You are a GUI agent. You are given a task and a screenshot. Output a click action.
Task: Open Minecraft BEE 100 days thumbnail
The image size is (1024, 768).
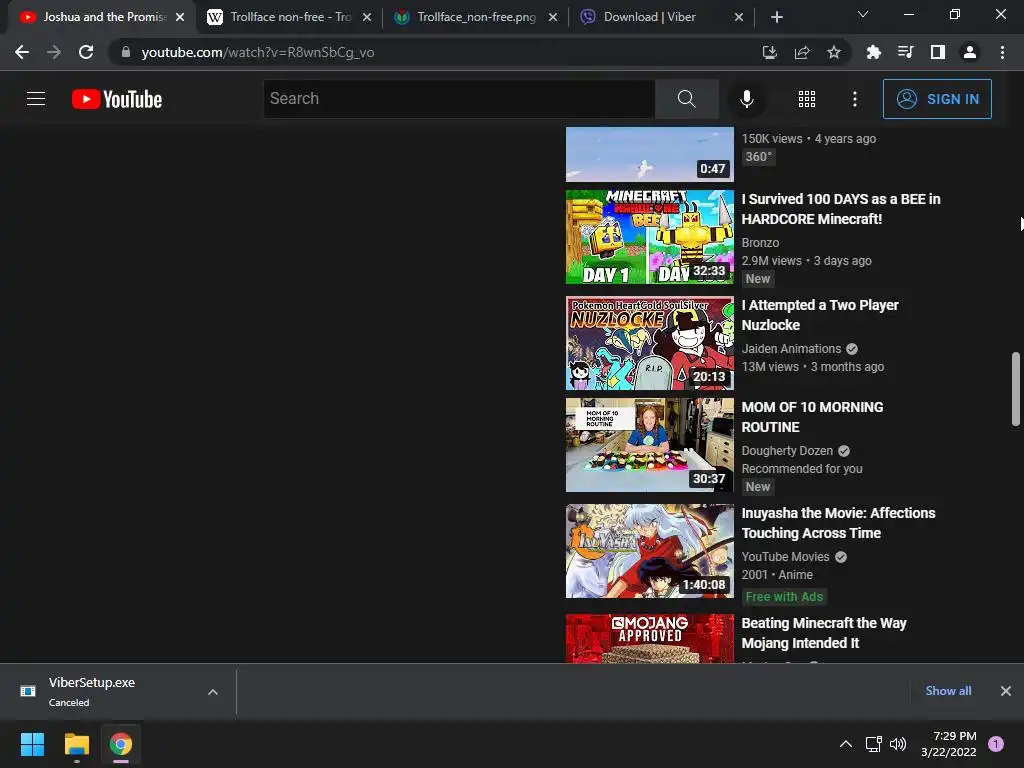coord(650,237)
